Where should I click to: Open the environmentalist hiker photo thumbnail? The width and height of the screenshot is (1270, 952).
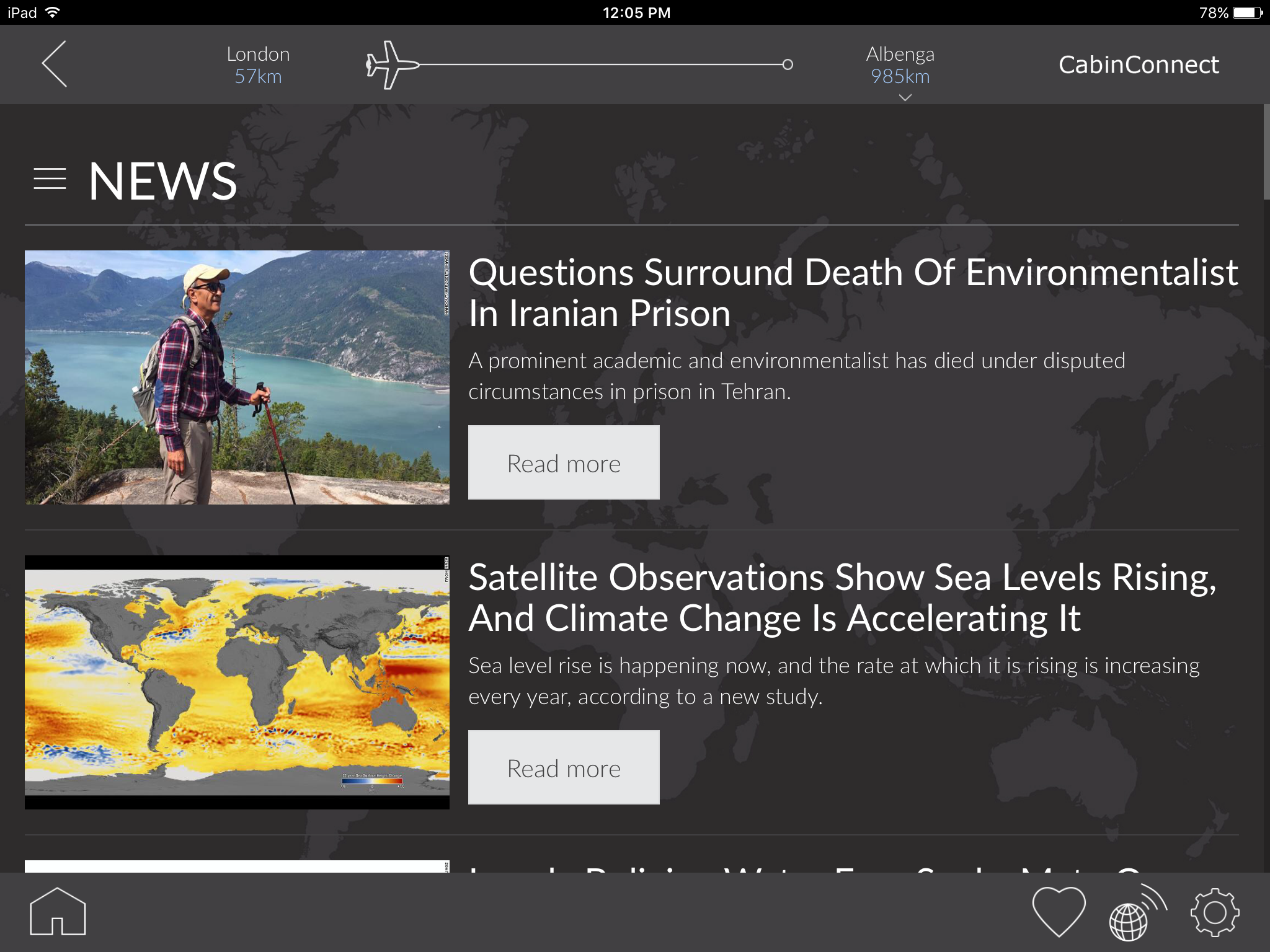[237, 377]
